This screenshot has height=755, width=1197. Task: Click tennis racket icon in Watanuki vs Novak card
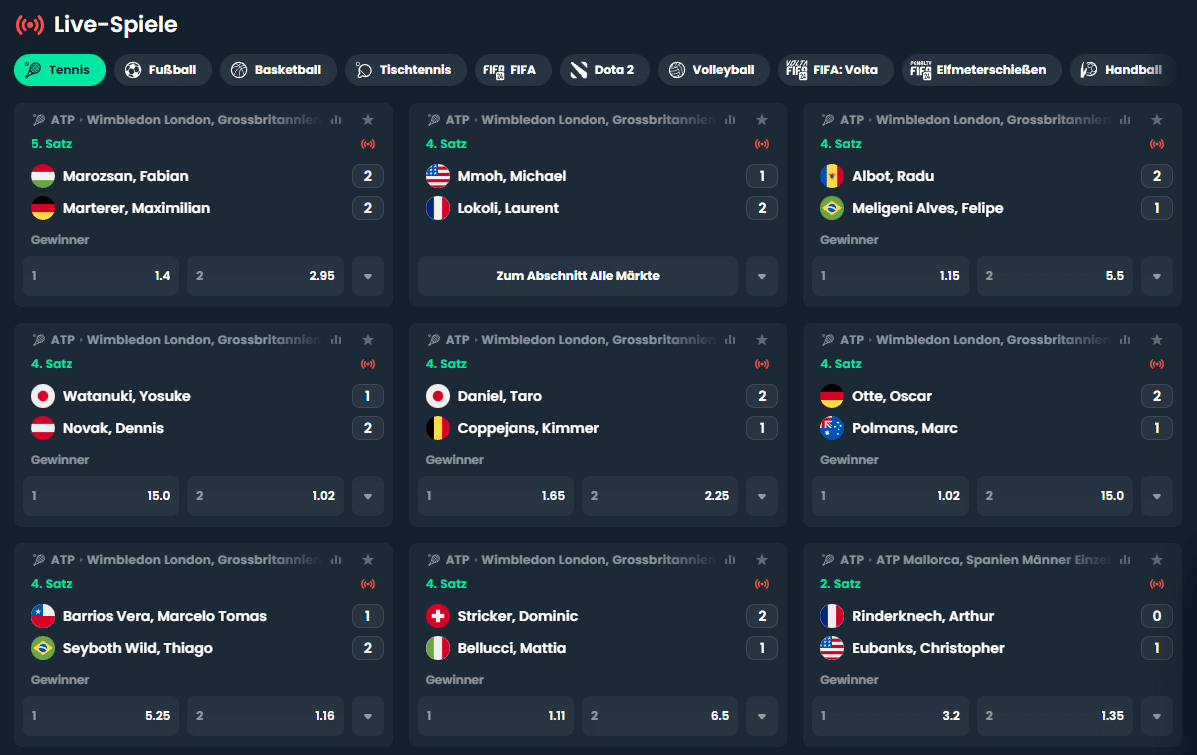[x=38, y=340]
